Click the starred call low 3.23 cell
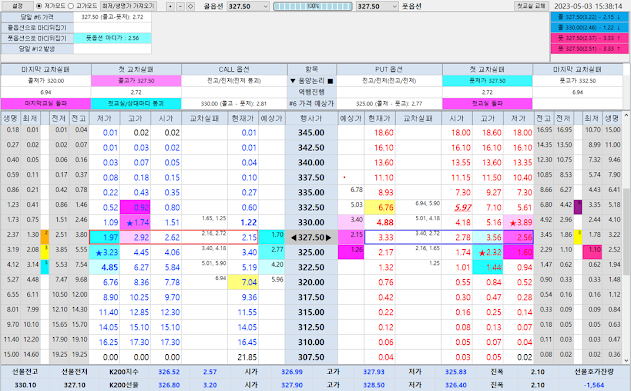 tap(104, 253)
